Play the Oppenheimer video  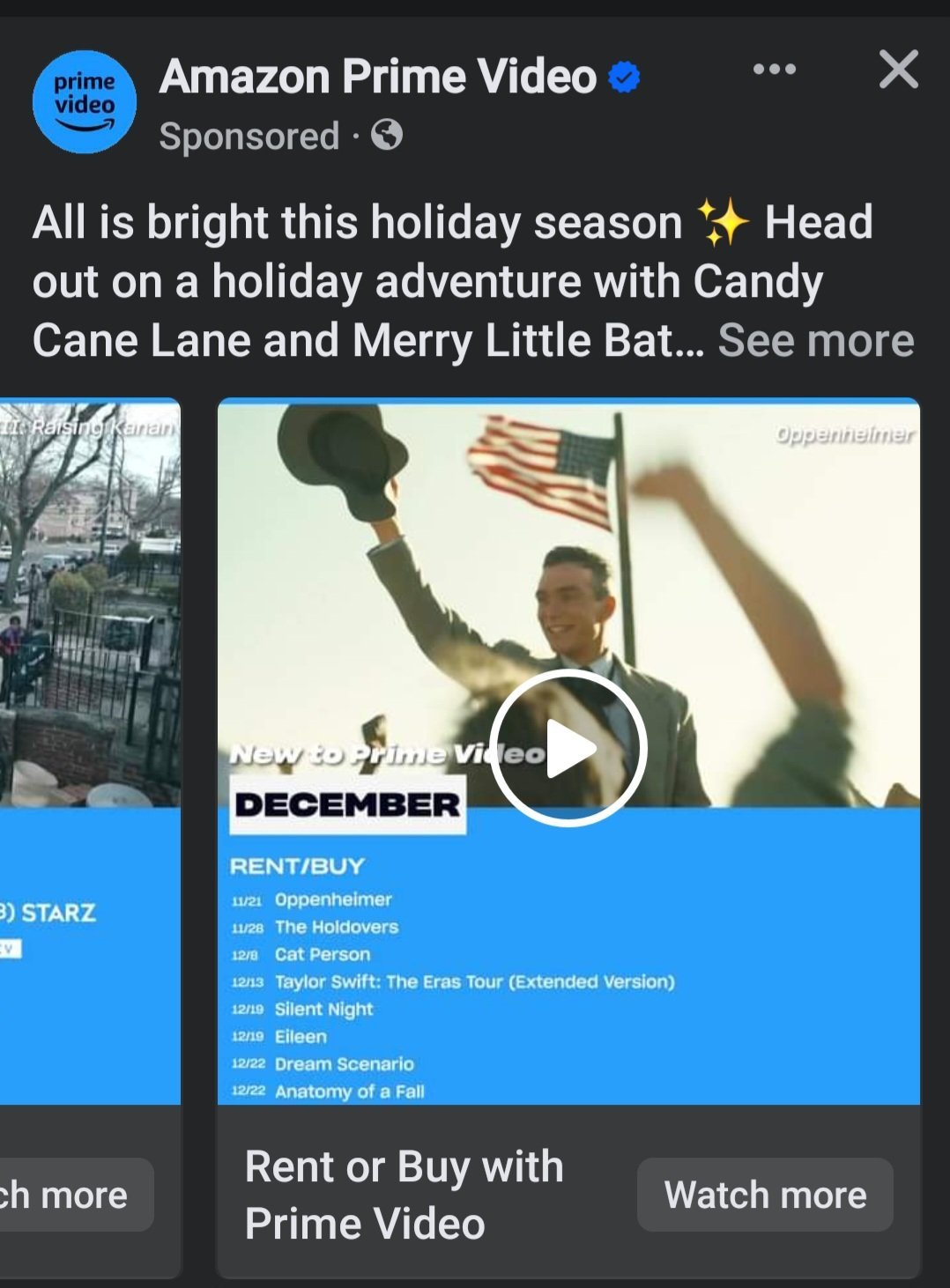tap(568, 748)
